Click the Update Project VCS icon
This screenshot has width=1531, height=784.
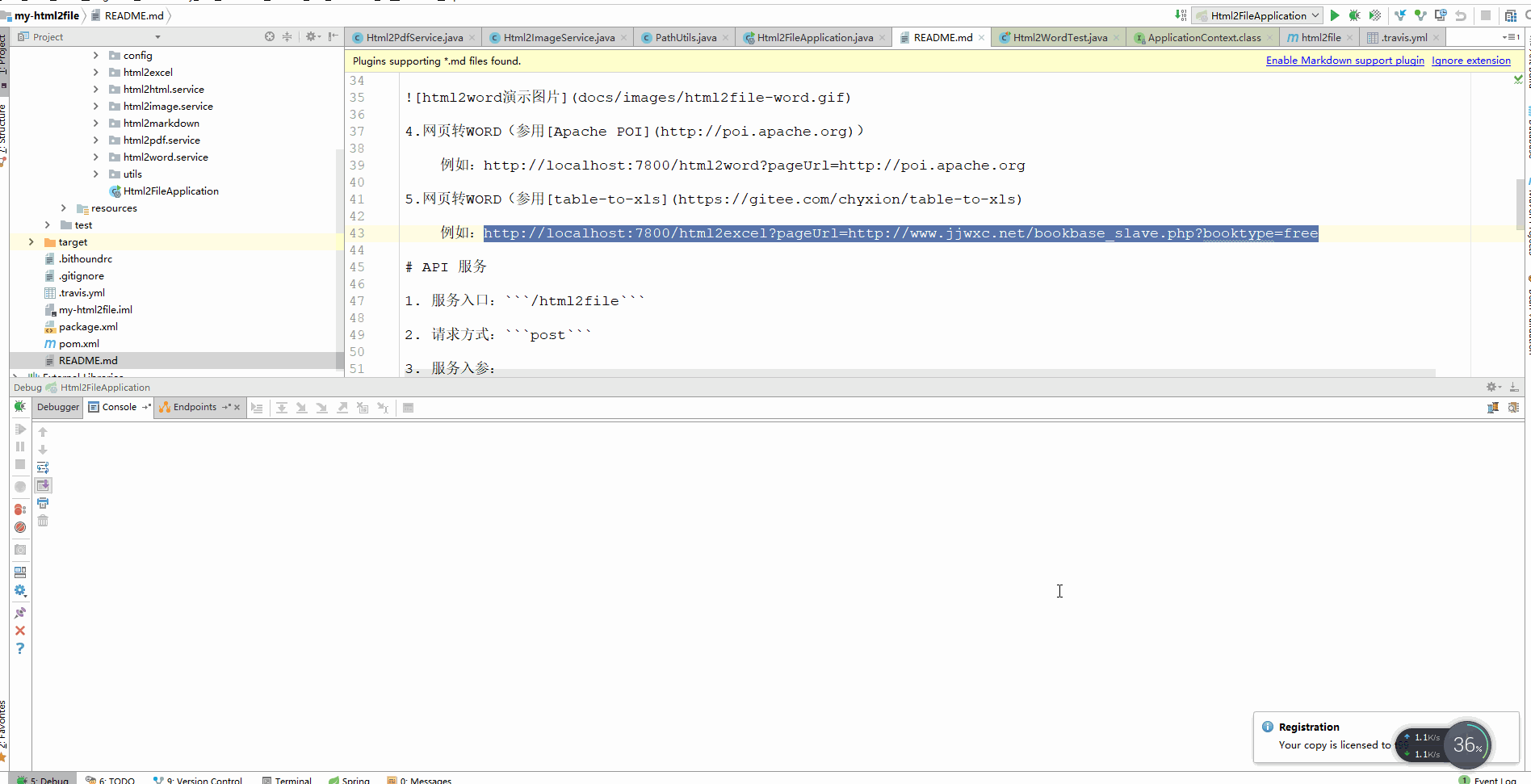[x=1400, y=15]
